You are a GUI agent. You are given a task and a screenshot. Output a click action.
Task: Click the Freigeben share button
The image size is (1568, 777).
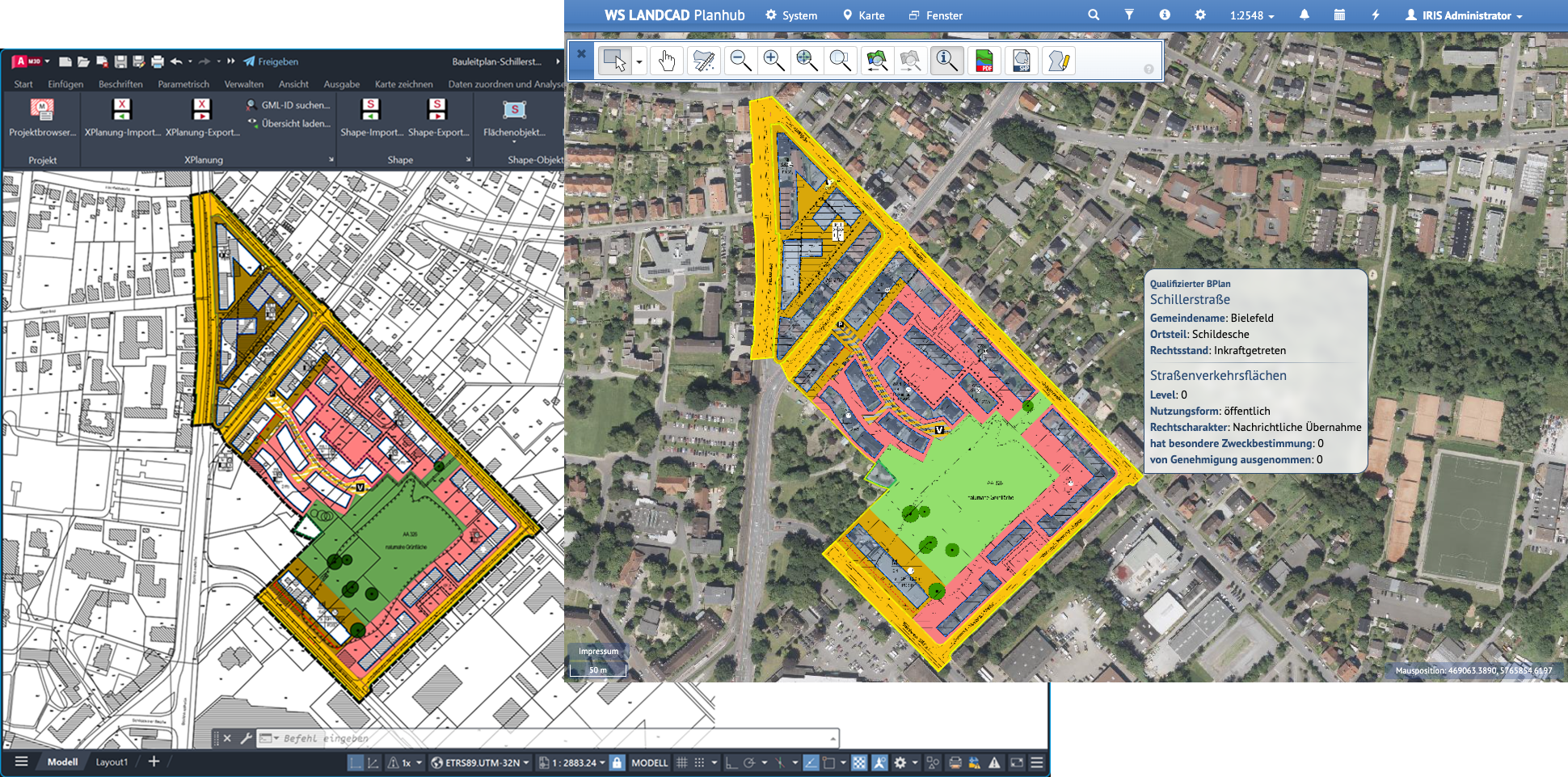tap(271, 61)
